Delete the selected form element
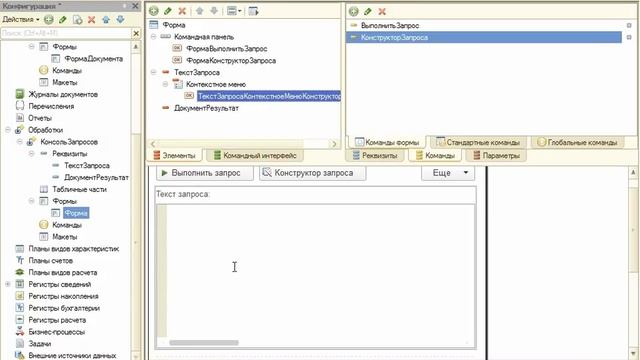Viewport: 640px width, 360px height. (x=182, y=11)
